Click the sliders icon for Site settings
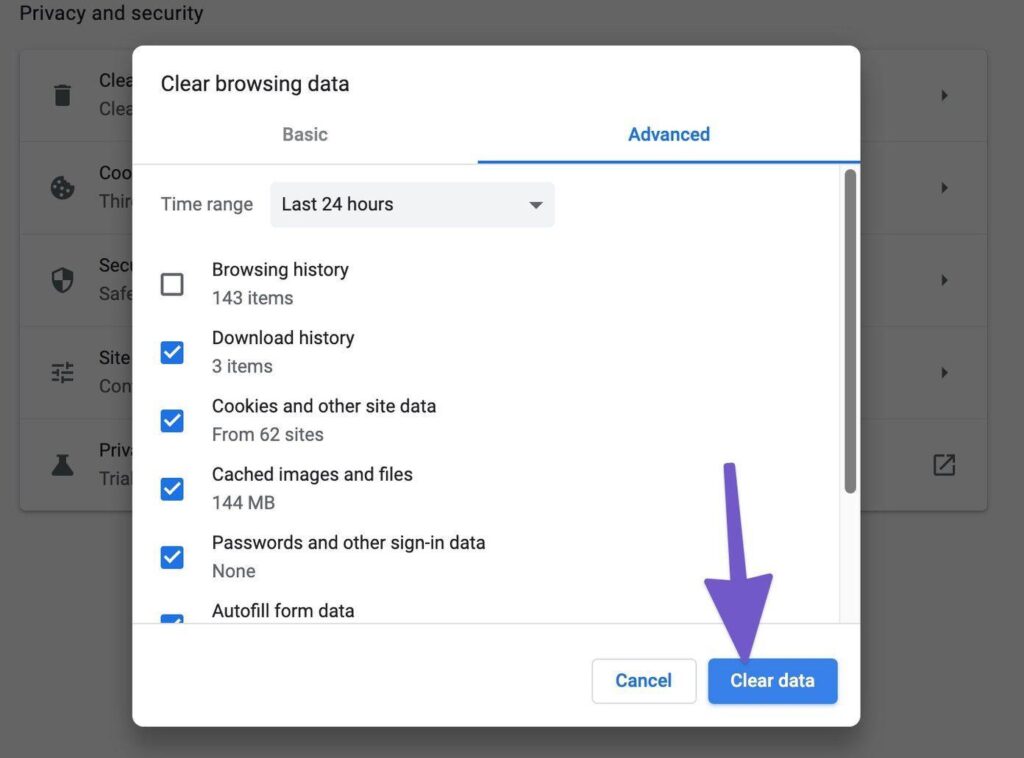The height and width of the screenshot is (758, 1024). (x=62, y=372)
